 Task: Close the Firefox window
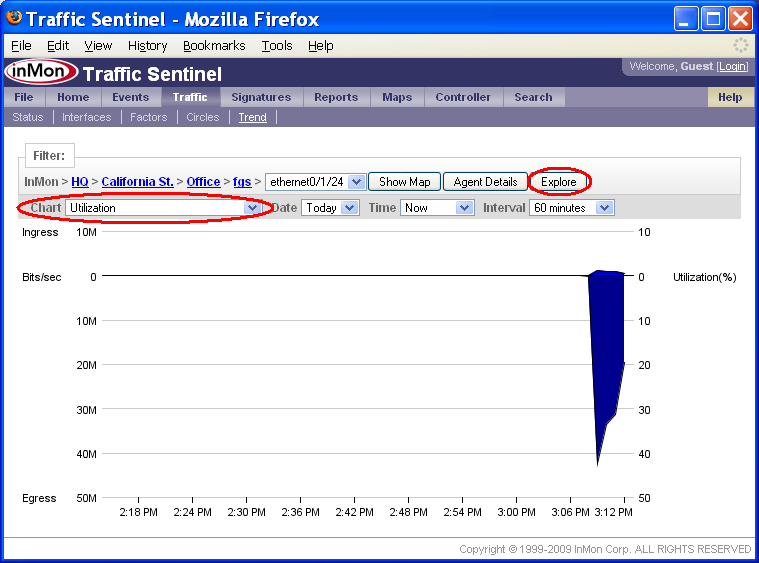click(x=741, y=19)
